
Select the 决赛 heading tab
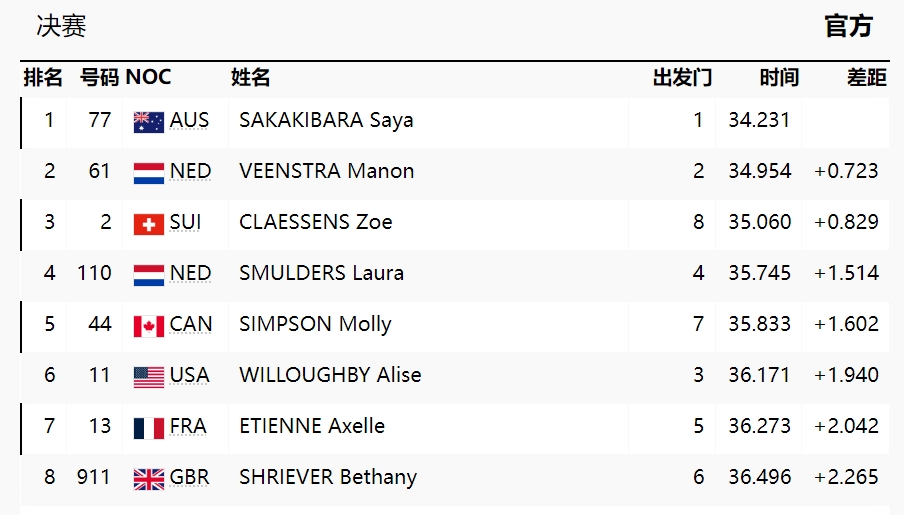pos(61,27)
